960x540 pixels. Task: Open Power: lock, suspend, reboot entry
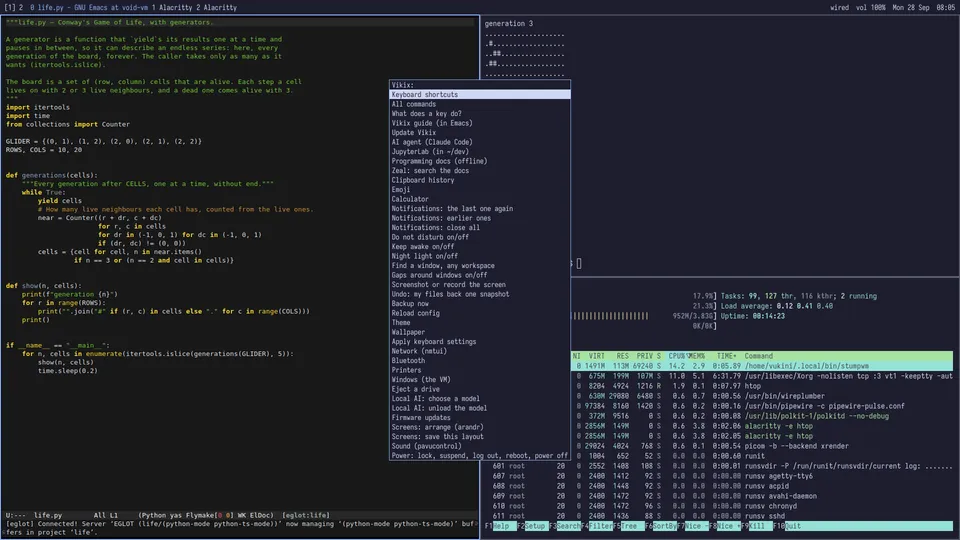click(x=479, y=456)
